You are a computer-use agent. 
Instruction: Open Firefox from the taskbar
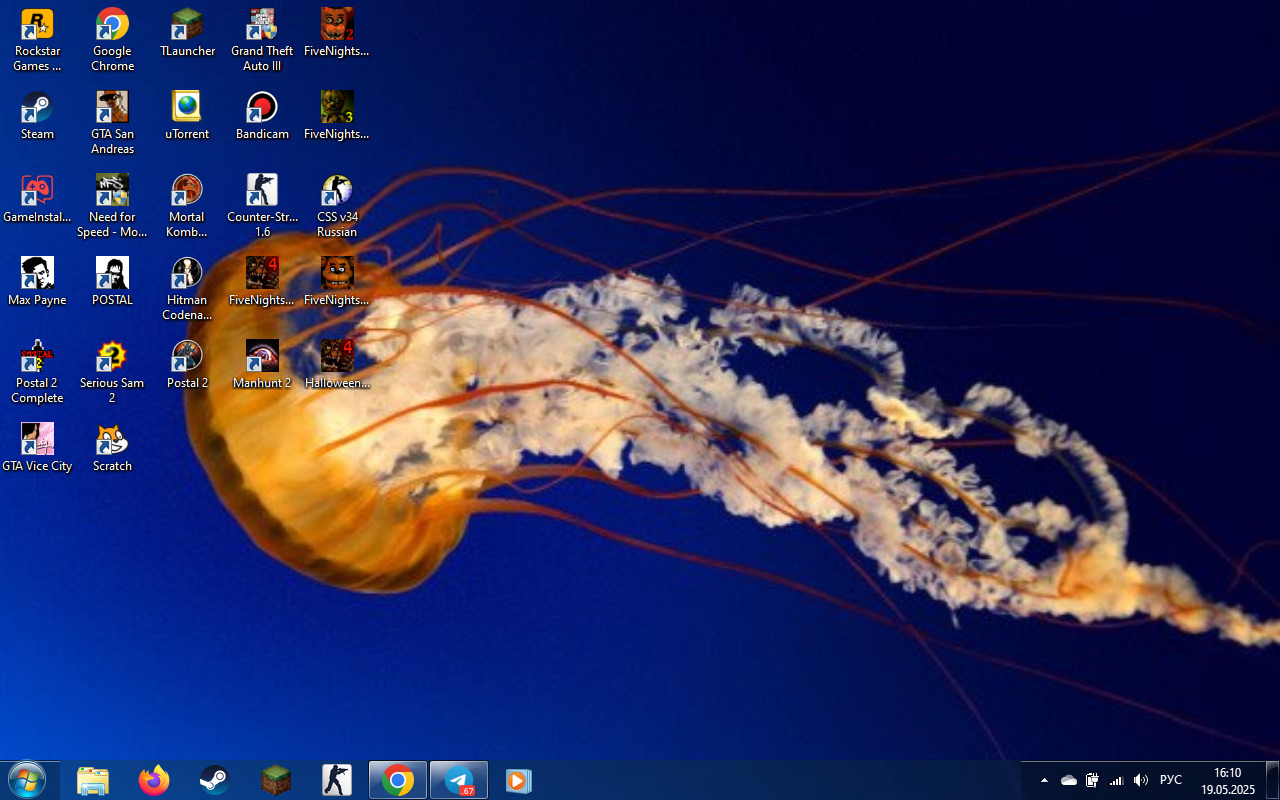(x=154, y=780)
